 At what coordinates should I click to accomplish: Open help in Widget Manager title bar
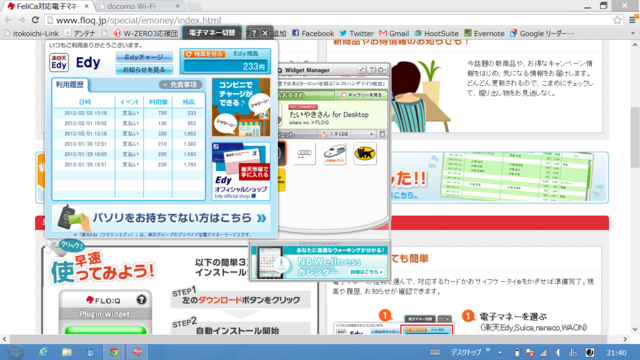(371, 70)
